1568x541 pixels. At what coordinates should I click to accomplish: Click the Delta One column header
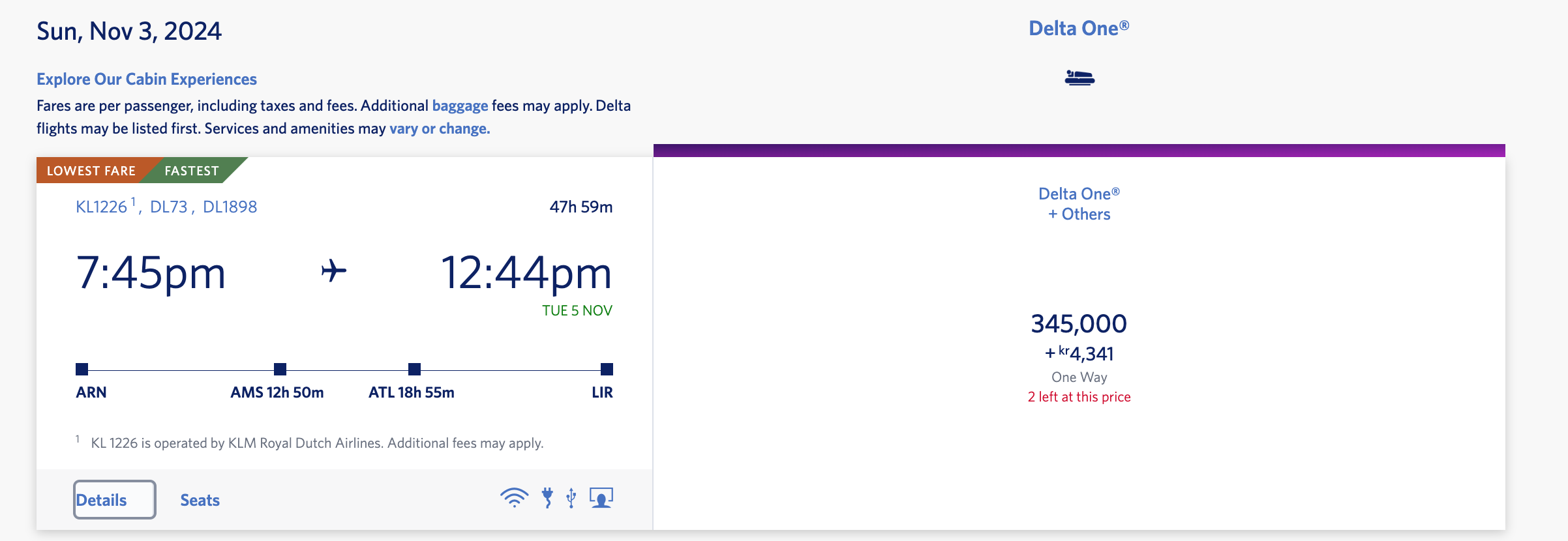coord(1079,28)
